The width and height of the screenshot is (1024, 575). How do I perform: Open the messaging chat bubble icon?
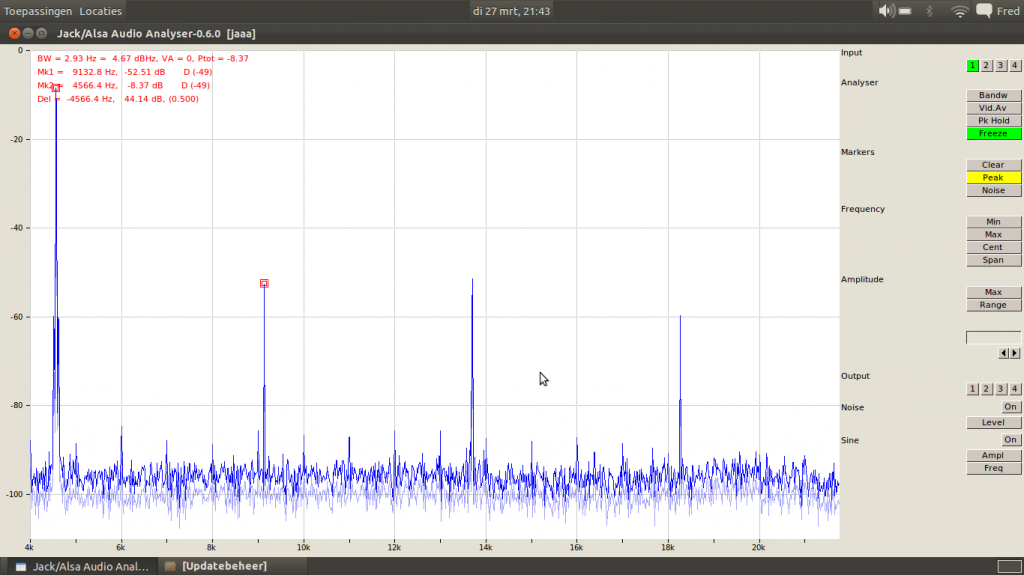click(x=984, y=11)
